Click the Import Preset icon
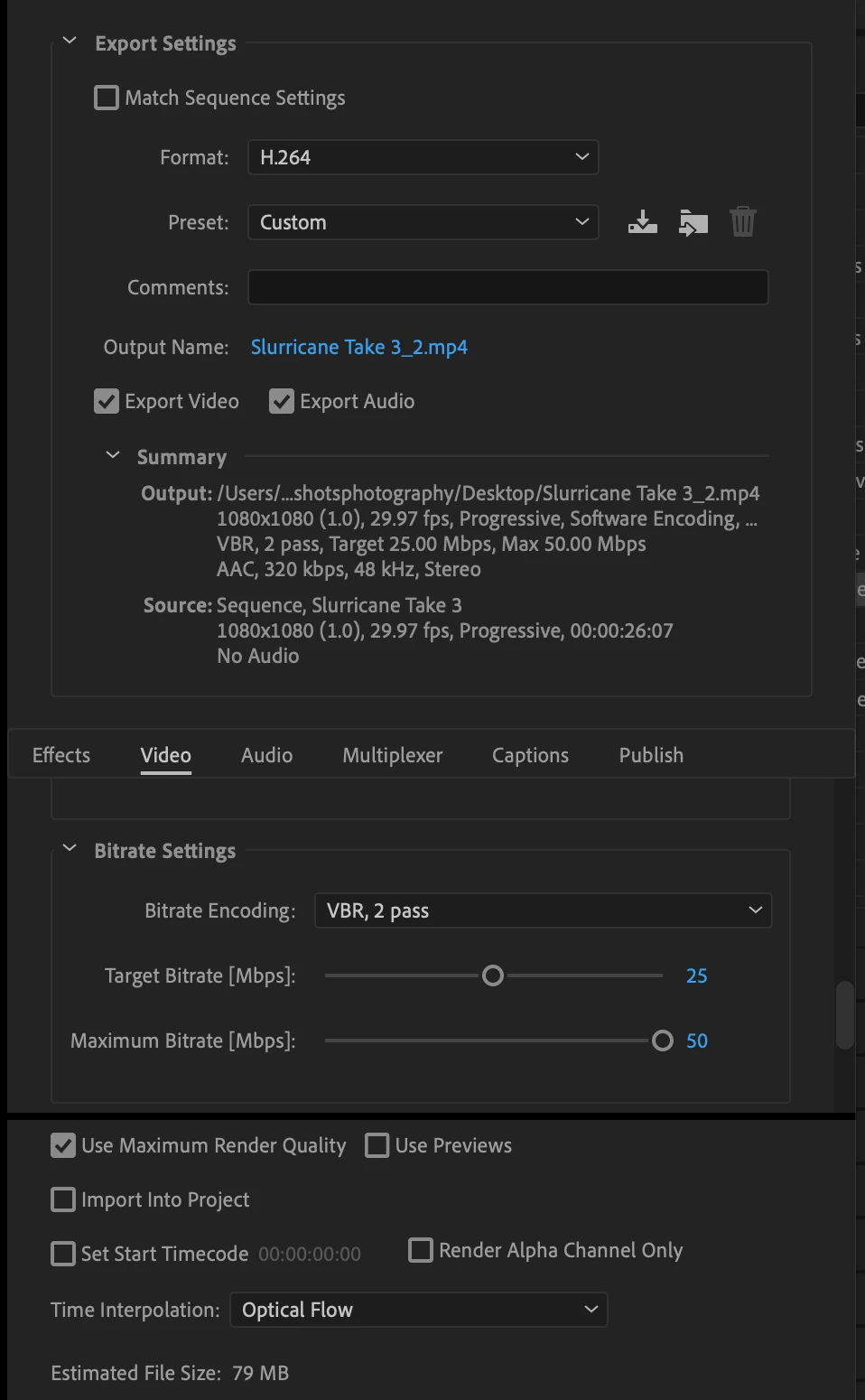 693,222
